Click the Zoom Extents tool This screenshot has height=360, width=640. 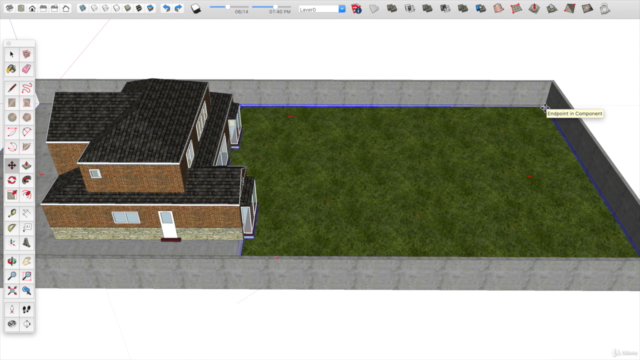12,291
